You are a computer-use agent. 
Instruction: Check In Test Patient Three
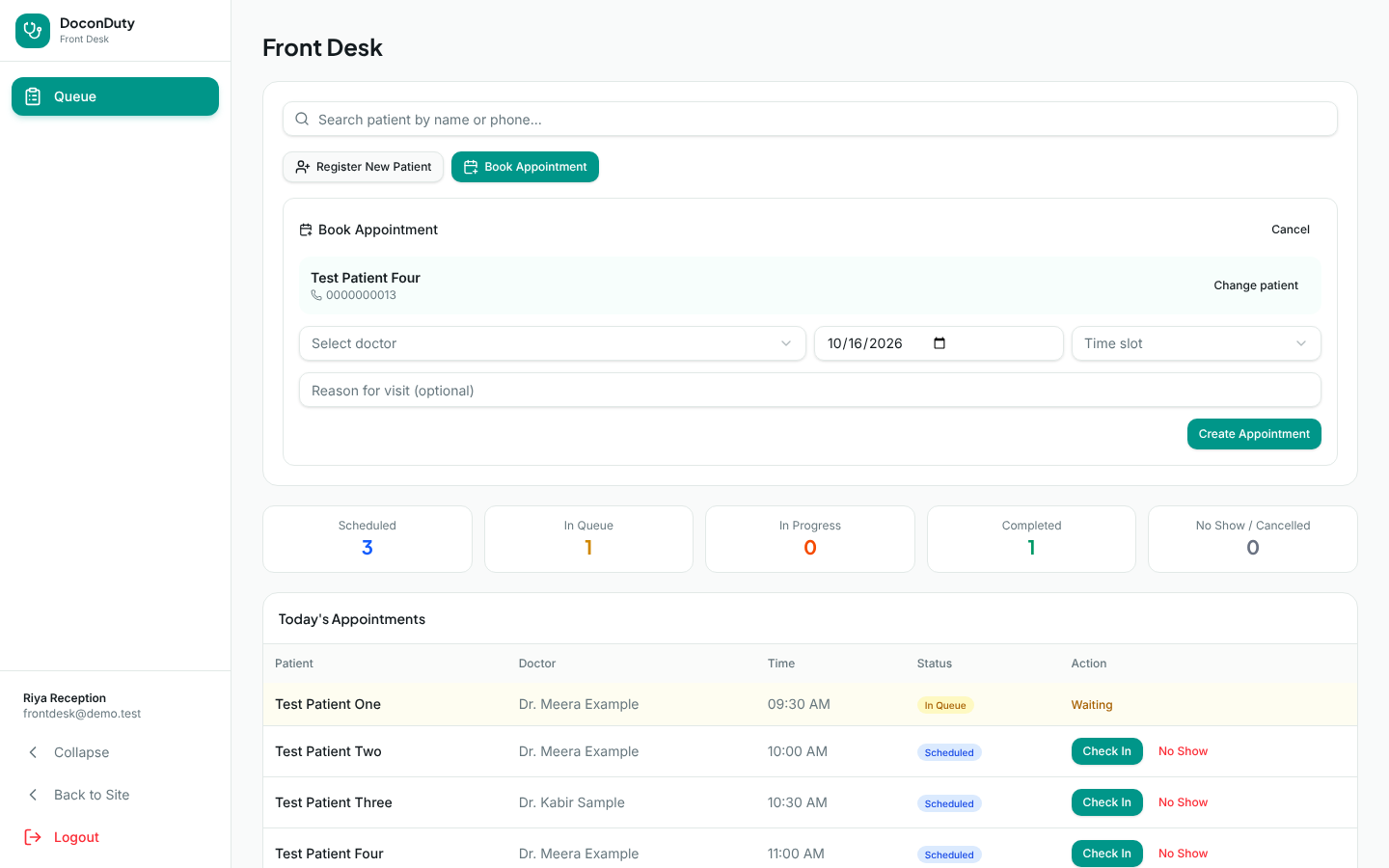pos(1106,802)
